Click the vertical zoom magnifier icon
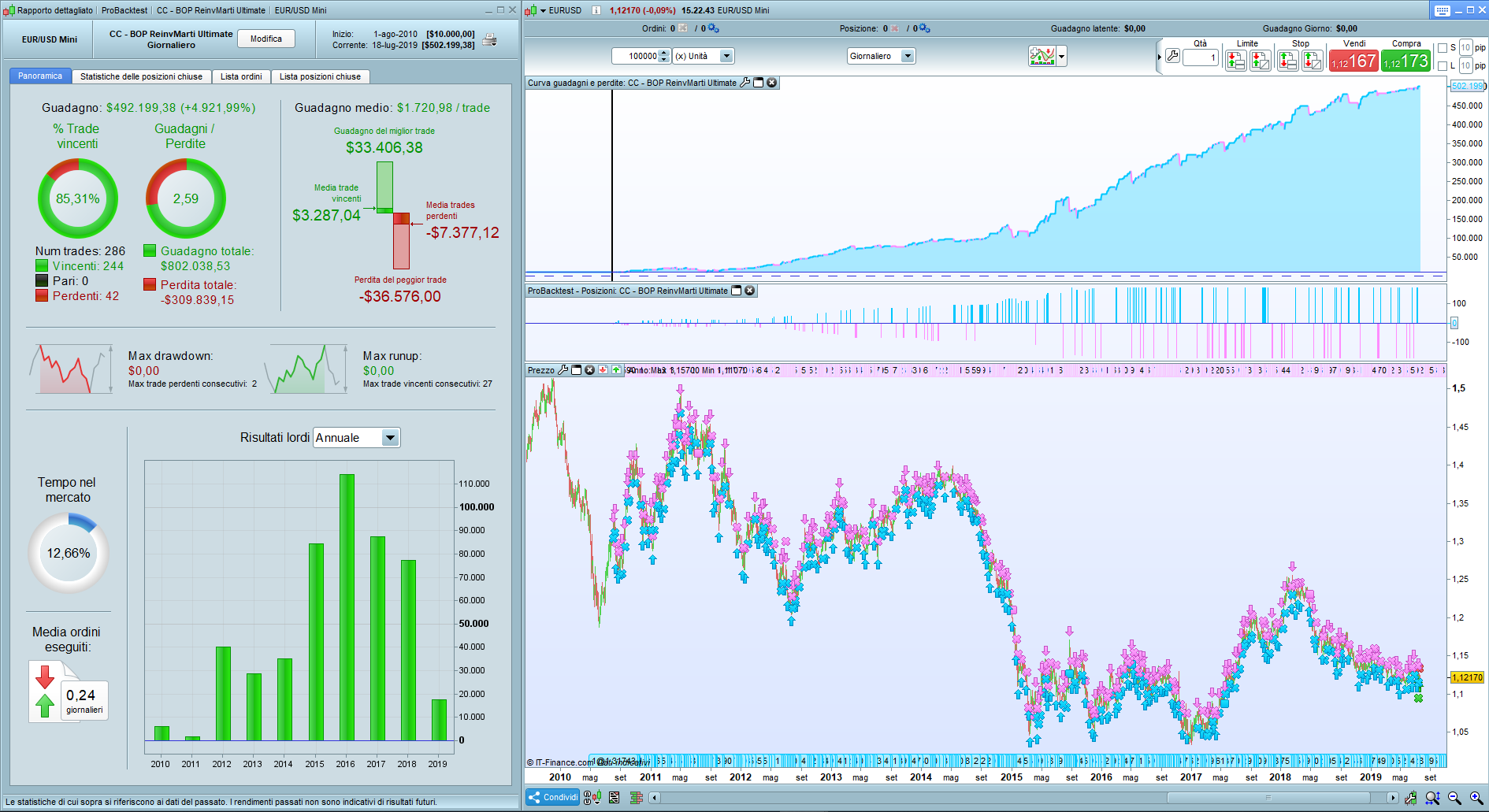1489x812 pixels. [1432, 798]
